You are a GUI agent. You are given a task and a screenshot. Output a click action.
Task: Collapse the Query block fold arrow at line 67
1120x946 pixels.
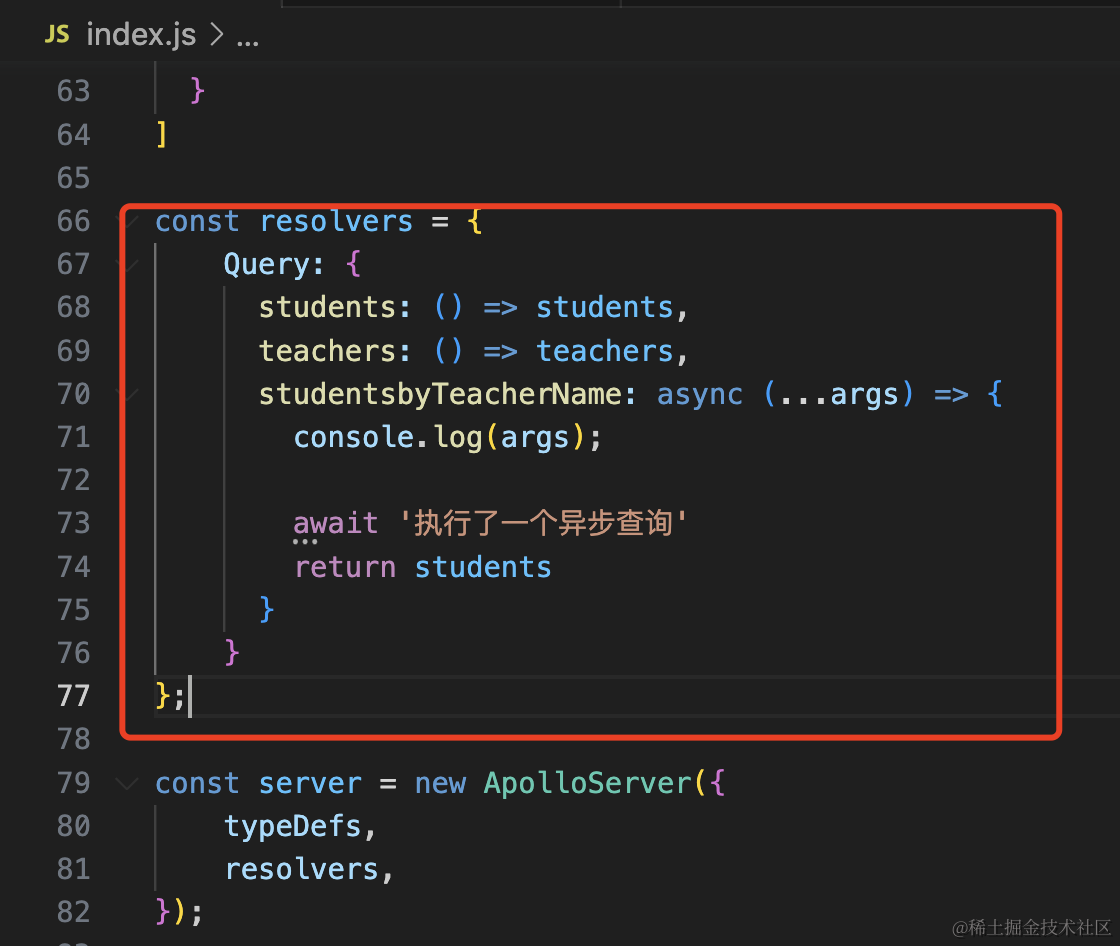pos(127,264)
